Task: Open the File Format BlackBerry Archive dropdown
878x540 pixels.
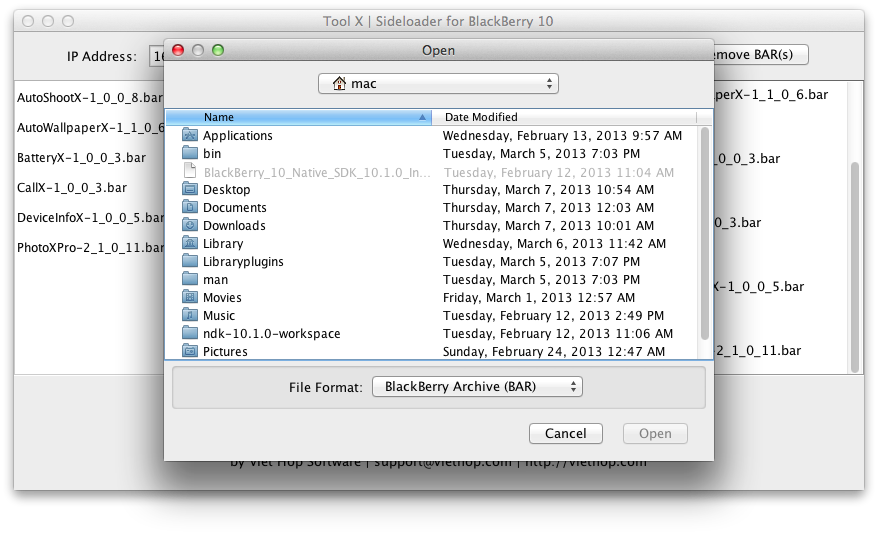Action: tap(477, 387)
